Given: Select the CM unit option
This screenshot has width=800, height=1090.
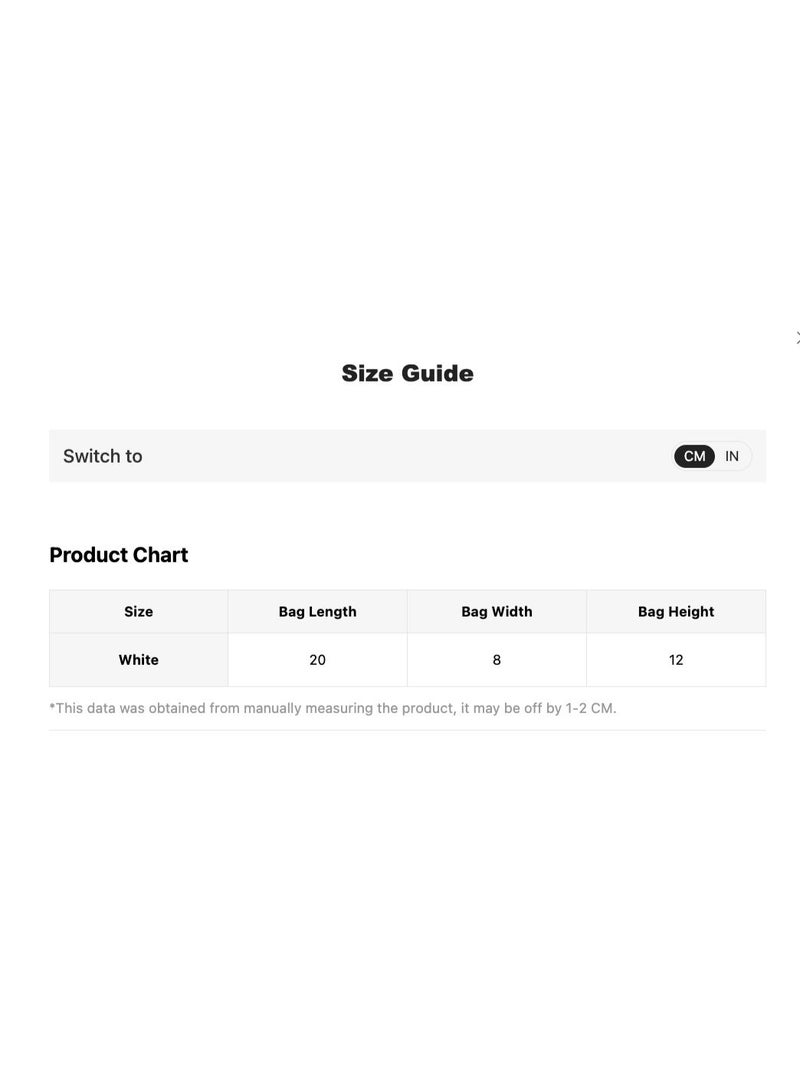Looking at the screenshot, I should tap(694, 456).
